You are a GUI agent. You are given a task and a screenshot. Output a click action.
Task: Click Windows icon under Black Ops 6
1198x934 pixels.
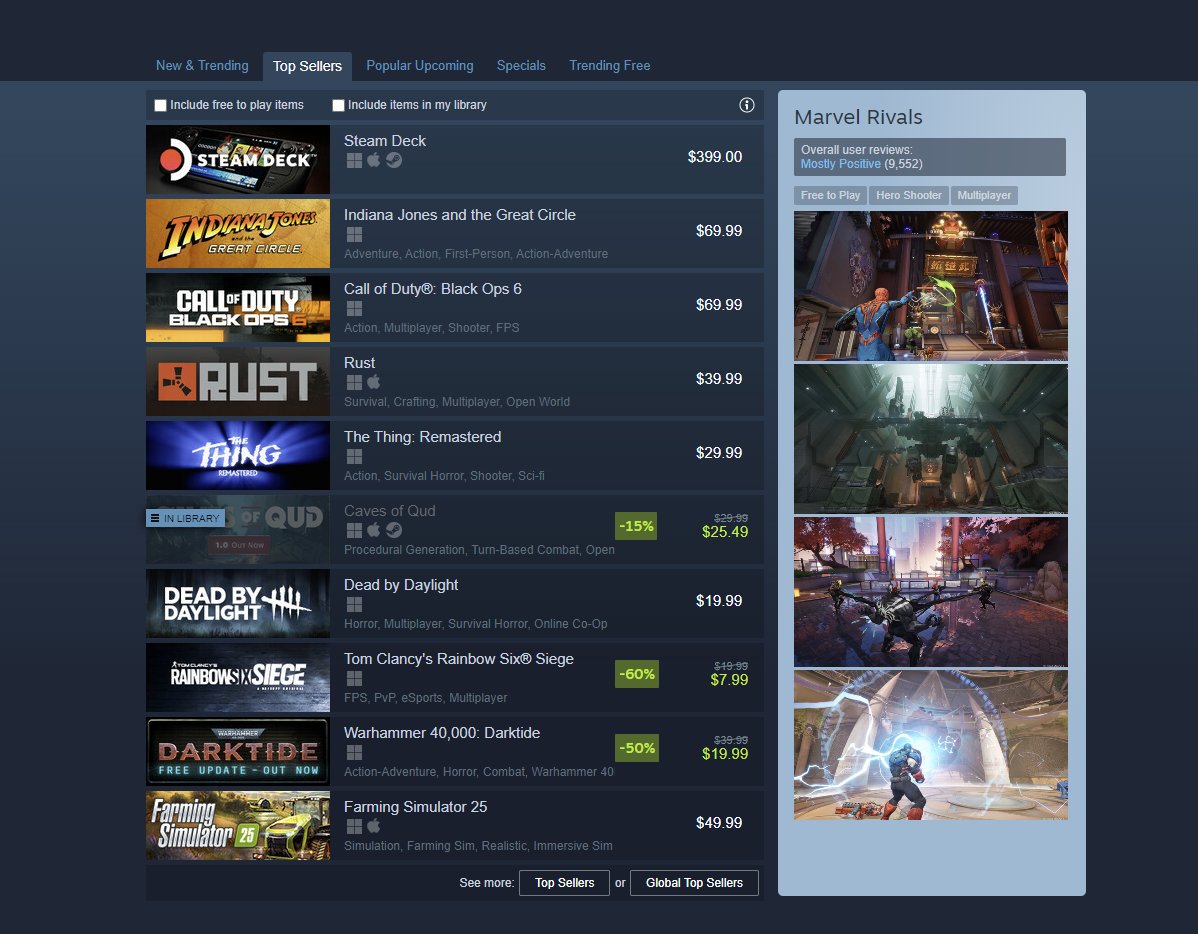[354, 309]
